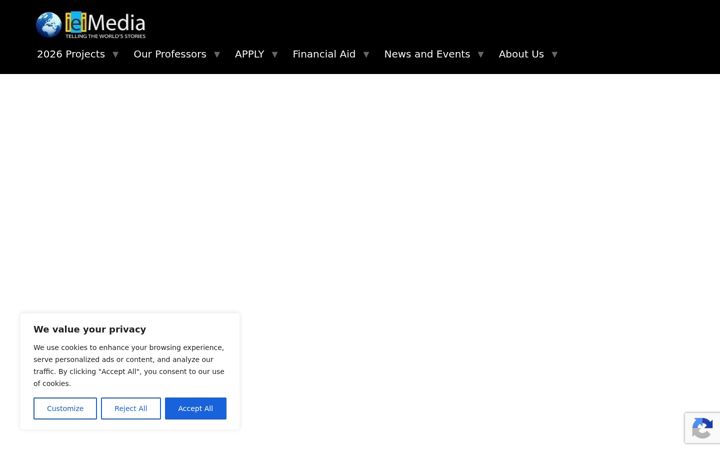Expand the Financial Aid dropdown arrow

366,55
